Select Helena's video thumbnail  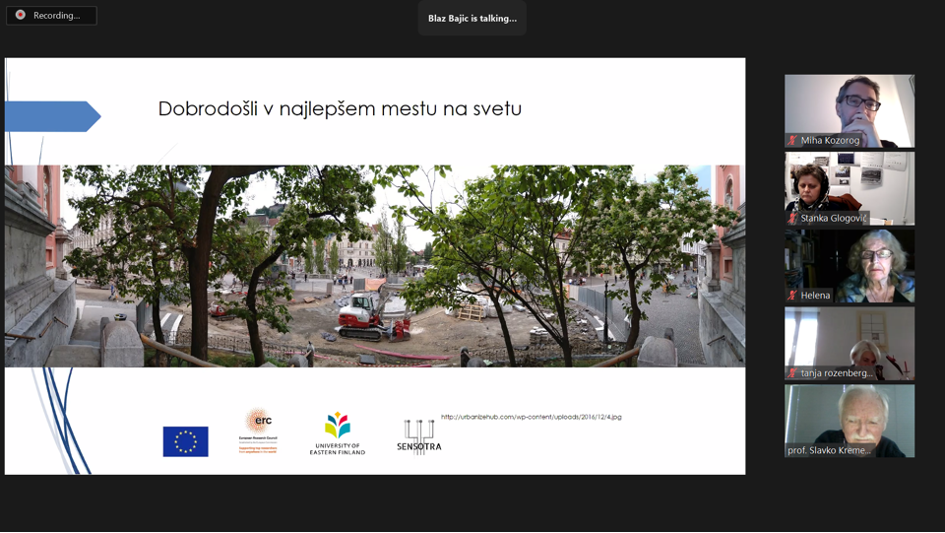click(x=849, y=266)
